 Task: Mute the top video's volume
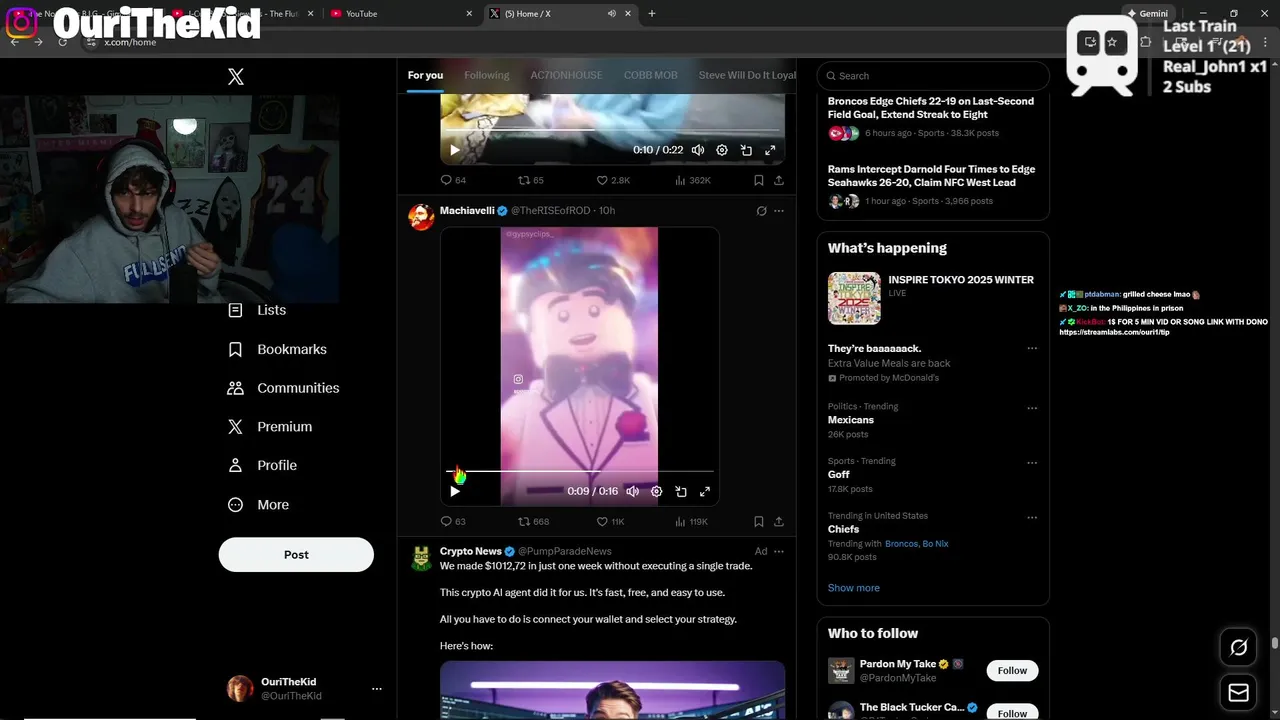coord(698,150)
